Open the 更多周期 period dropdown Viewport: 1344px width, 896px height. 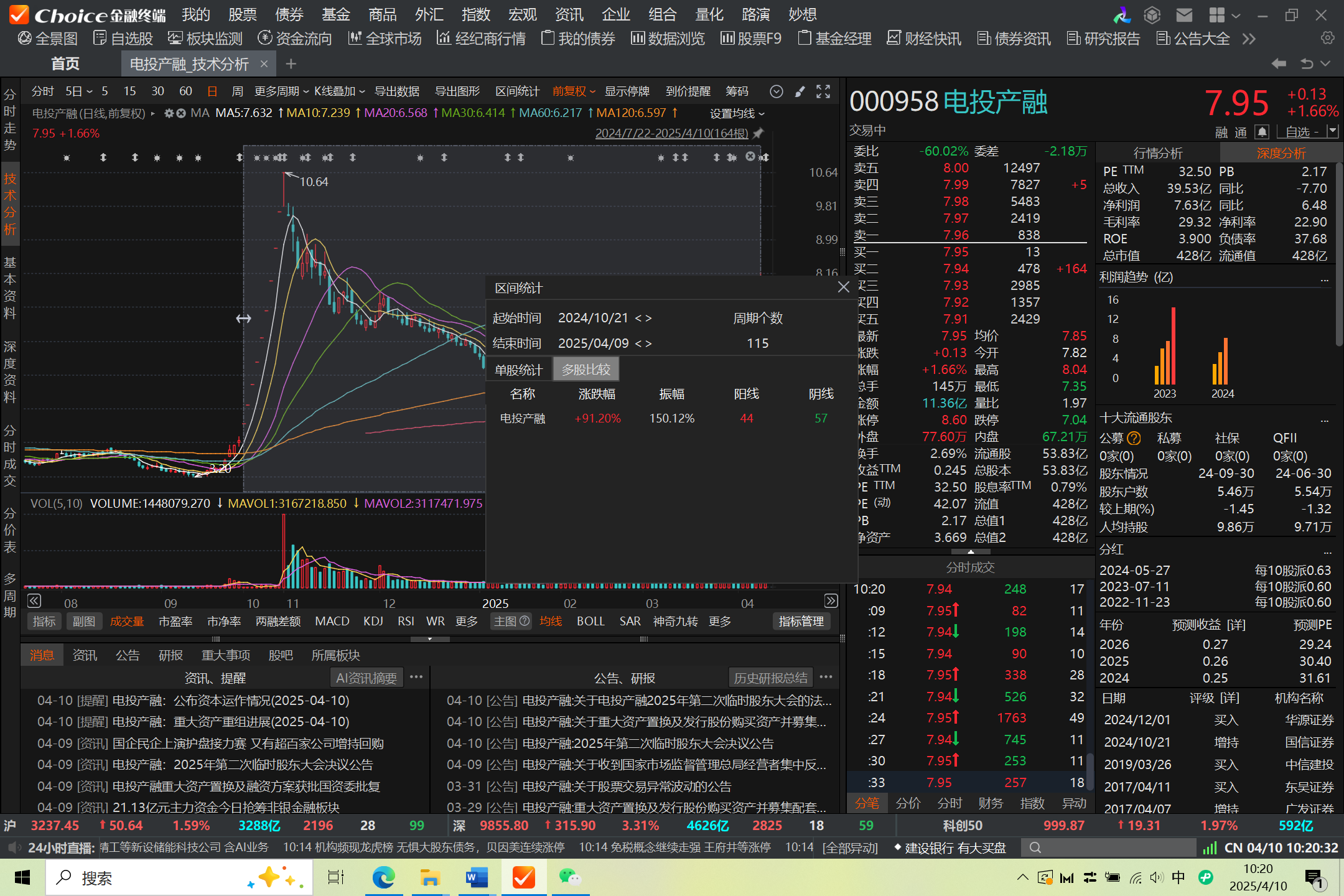click(x=281, y=91)
